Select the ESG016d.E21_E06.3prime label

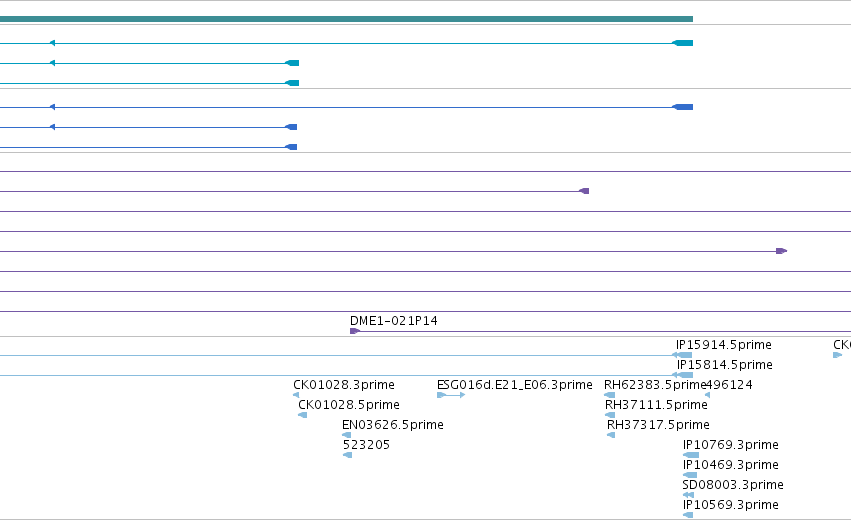tap(515, 385)
